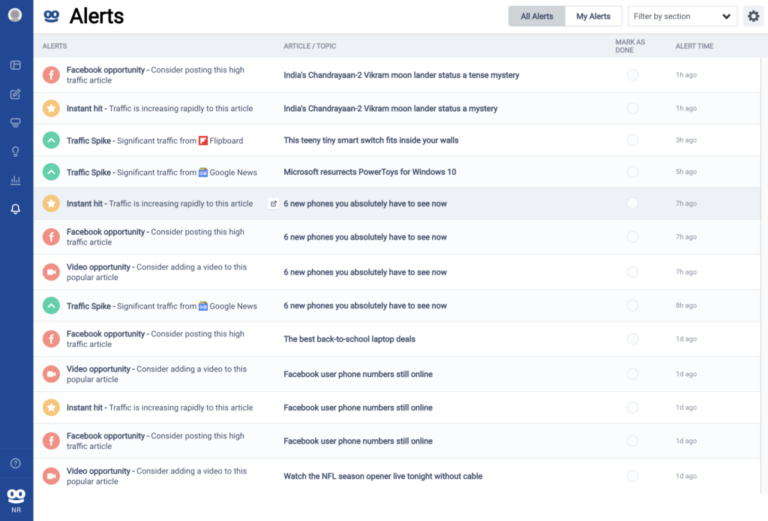Open the pencil edit icon in sidebar

tap(15, 94)
